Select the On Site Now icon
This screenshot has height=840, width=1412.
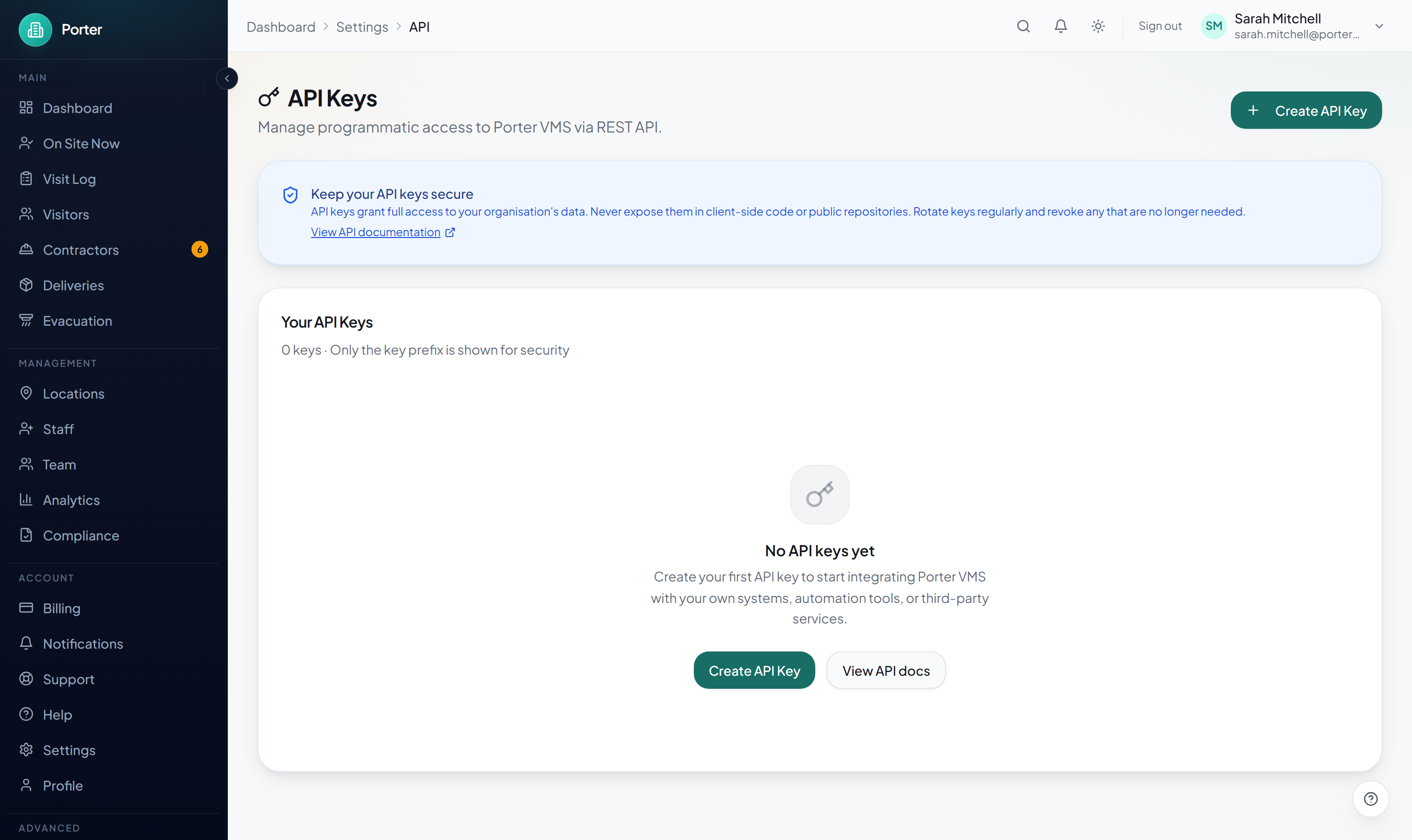26,143
